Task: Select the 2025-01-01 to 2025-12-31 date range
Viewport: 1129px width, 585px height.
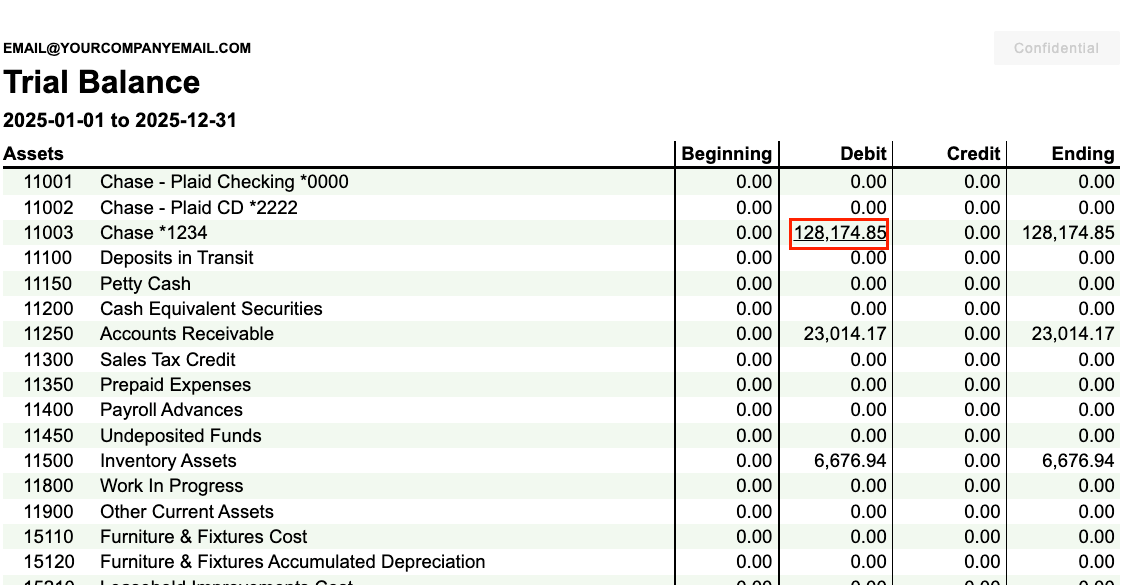Action: [x=120, y=121]
